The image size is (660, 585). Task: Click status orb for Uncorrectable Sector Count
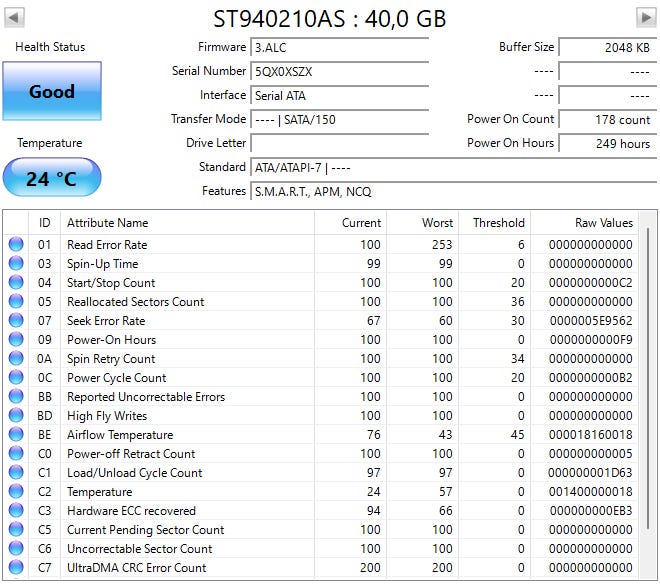16,548
